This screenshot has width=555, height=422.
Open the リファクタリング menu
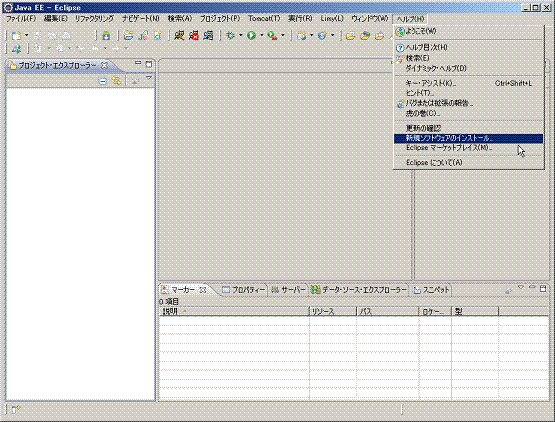[94, 18]
